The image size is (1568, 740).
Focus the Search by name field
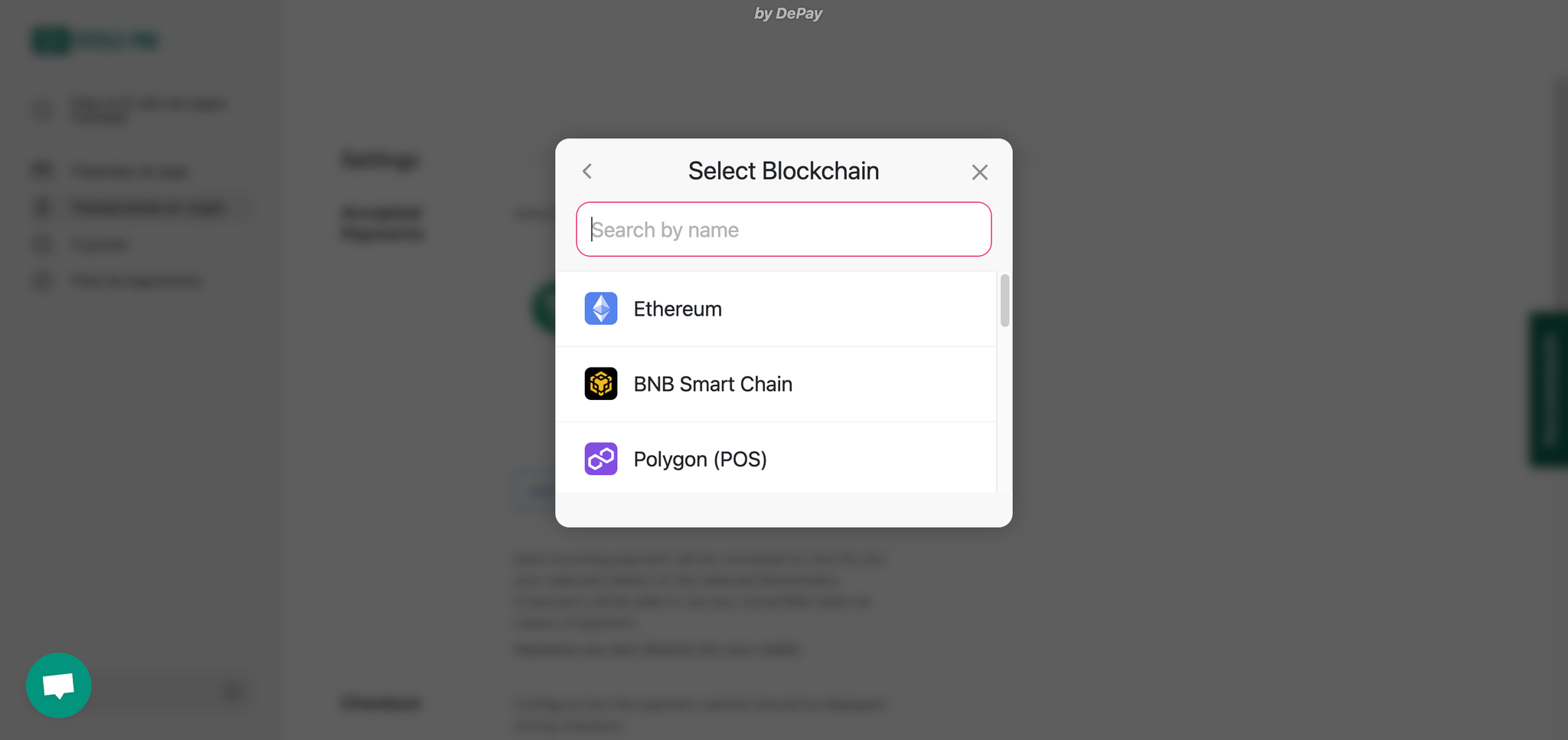783,230
